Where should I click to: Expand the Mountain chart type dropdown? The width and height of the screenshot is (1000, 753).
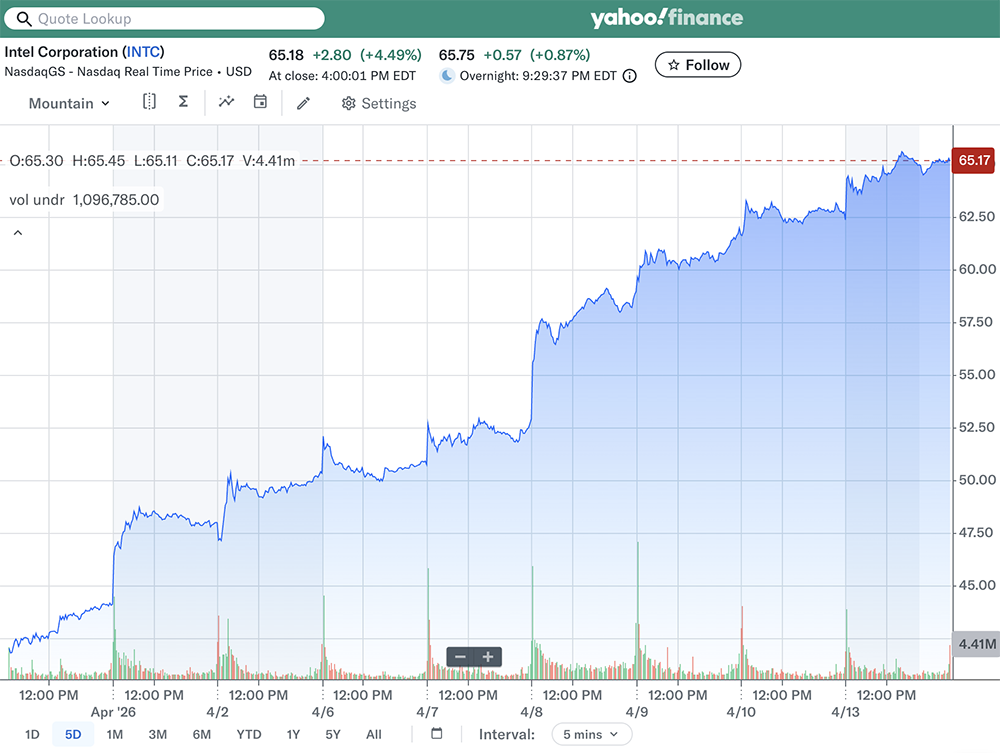(69, 103)
